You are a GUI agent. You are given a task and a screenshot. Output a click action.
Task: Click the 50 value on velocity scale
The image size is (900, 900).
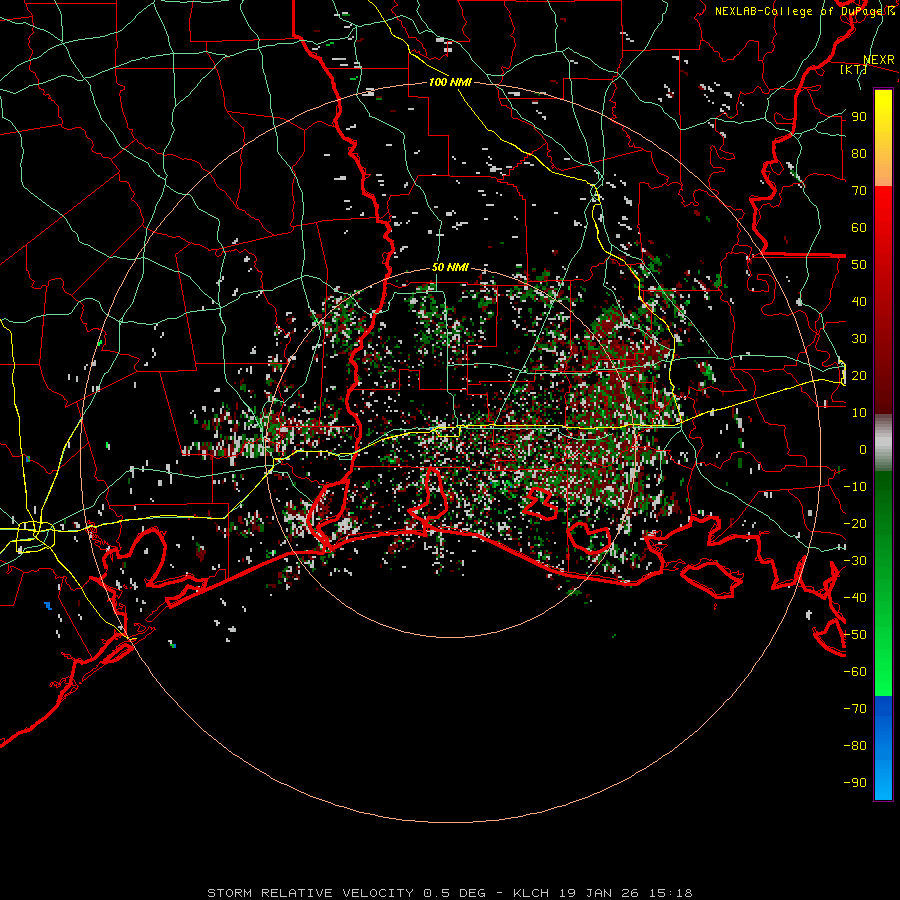[x=859, y=265]
